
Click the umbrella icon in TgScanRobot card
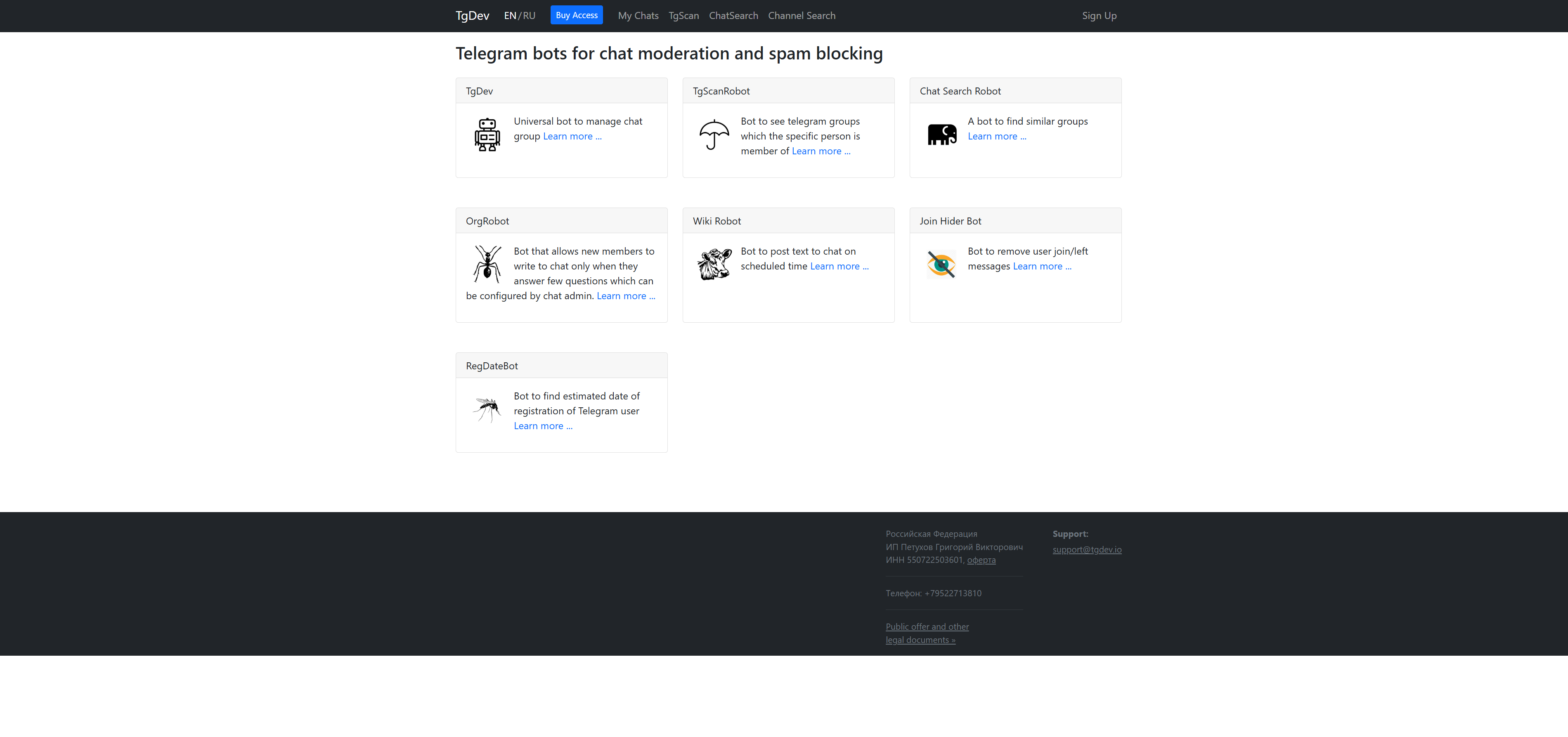click(x=714, y=135)
